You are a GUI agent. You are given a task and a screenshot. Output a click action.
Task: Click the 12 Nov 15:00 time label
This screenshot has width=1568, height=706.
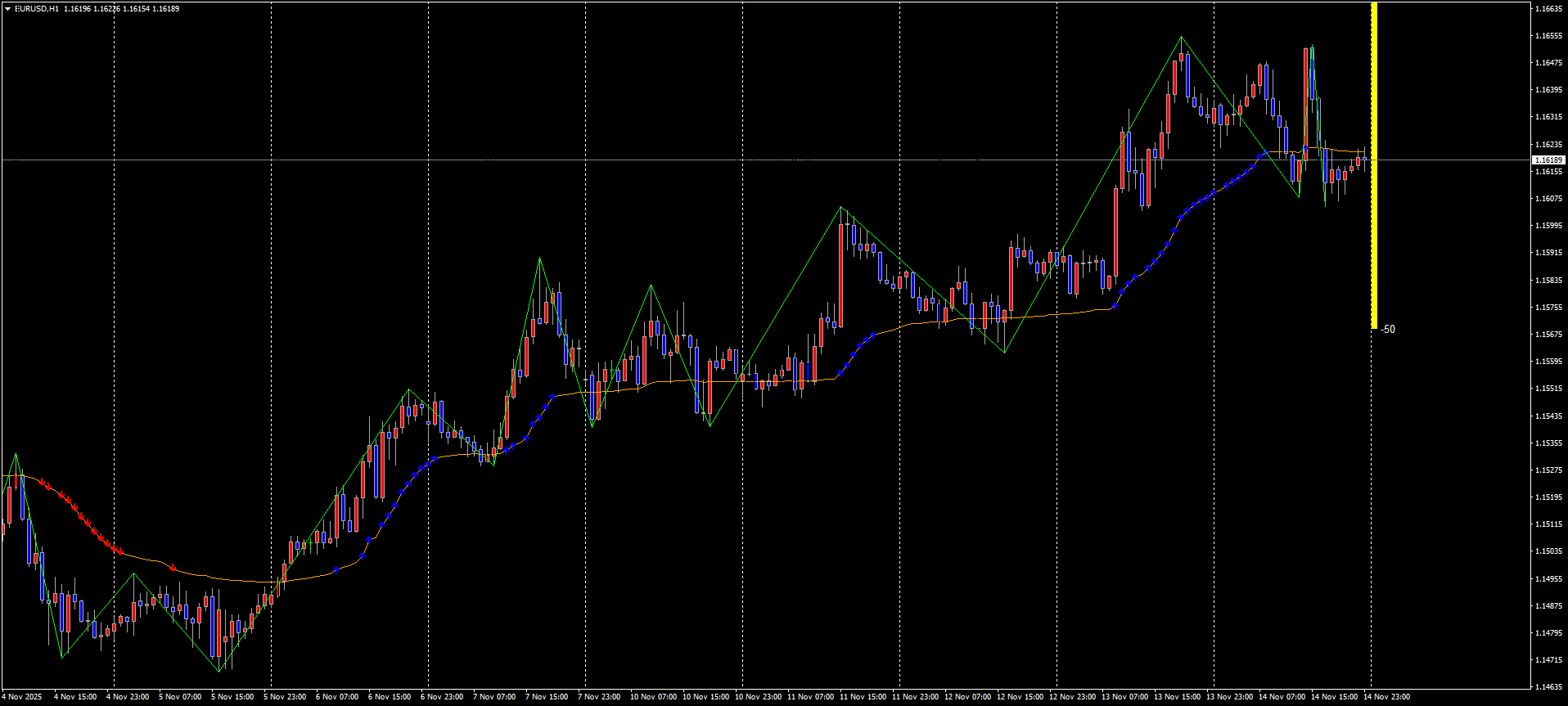[1020, 697]
